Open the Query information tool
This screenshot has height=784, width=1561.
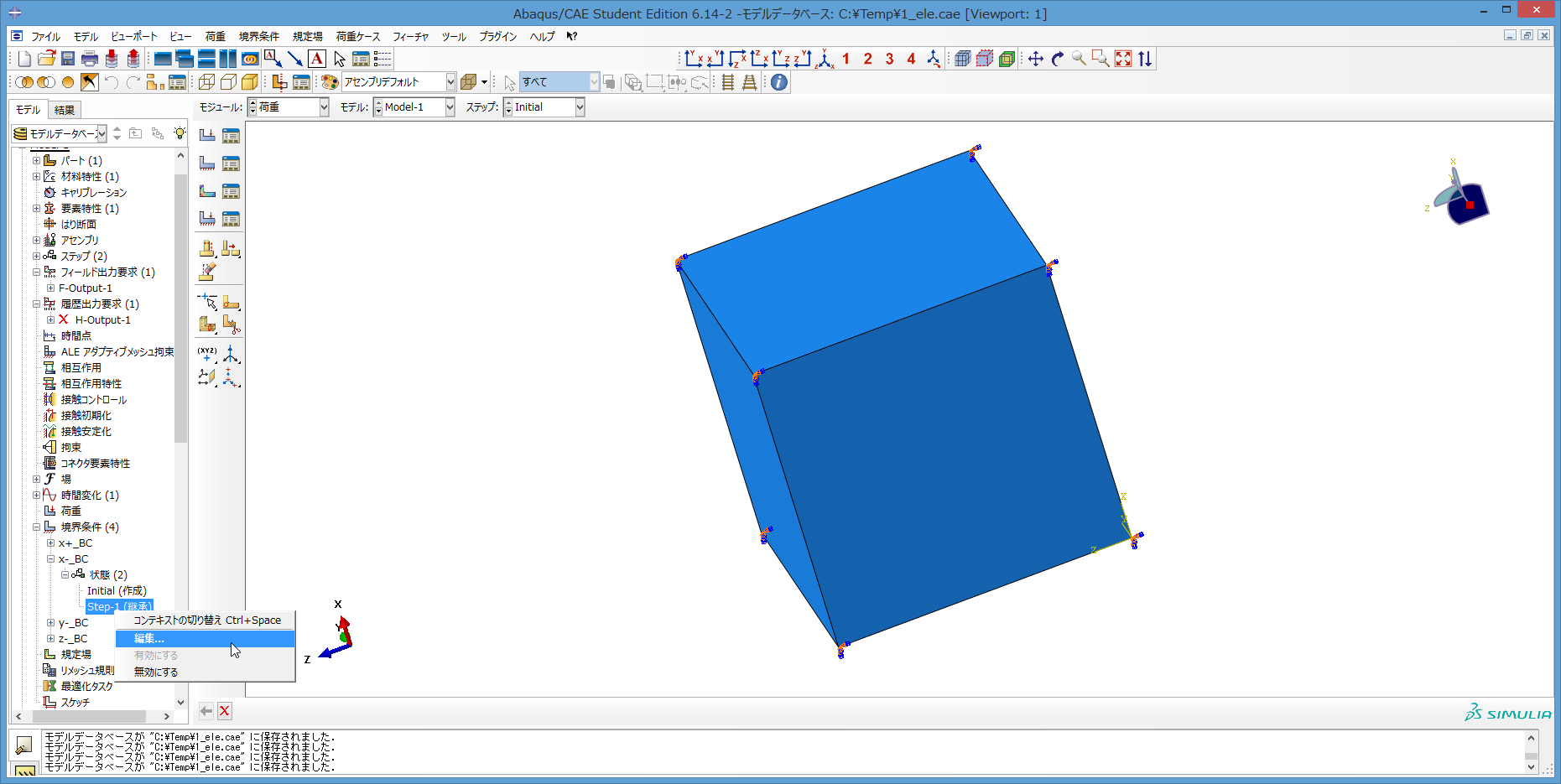click(x=779, y=82)
